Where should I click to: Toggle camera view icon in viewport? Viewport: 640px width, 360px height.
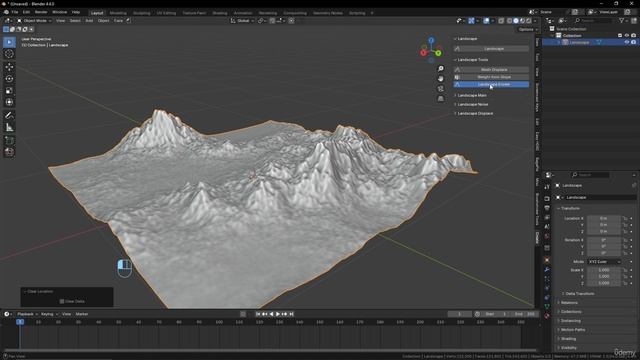(x=440, y=89)
